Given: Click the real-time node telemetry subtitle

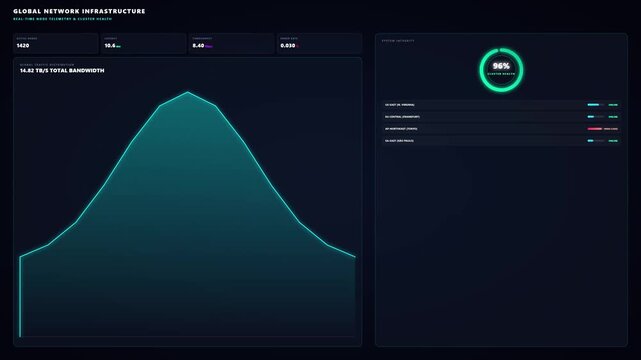Looking at the screenshot, I should point(63,19).
